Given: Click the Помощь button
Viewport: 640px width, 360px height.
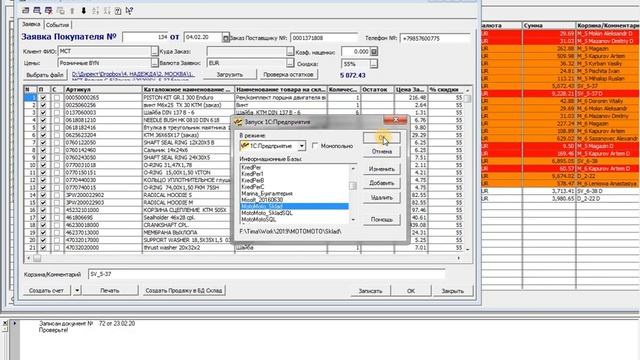Looking at the screenshot, I should coord(382,220).
